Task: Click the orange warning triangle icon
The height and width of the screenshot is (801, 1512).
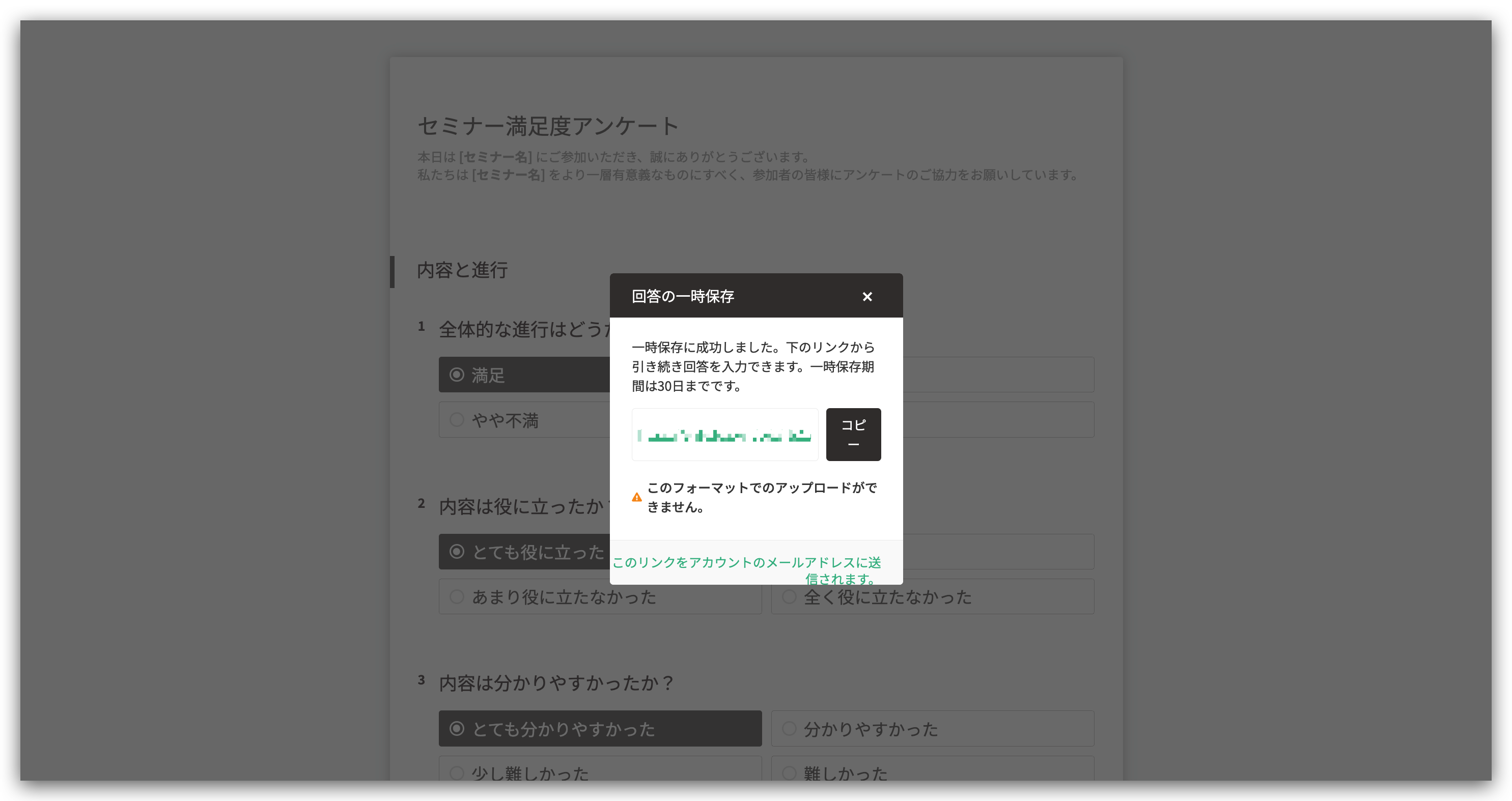Action: (x=637, y=498)
